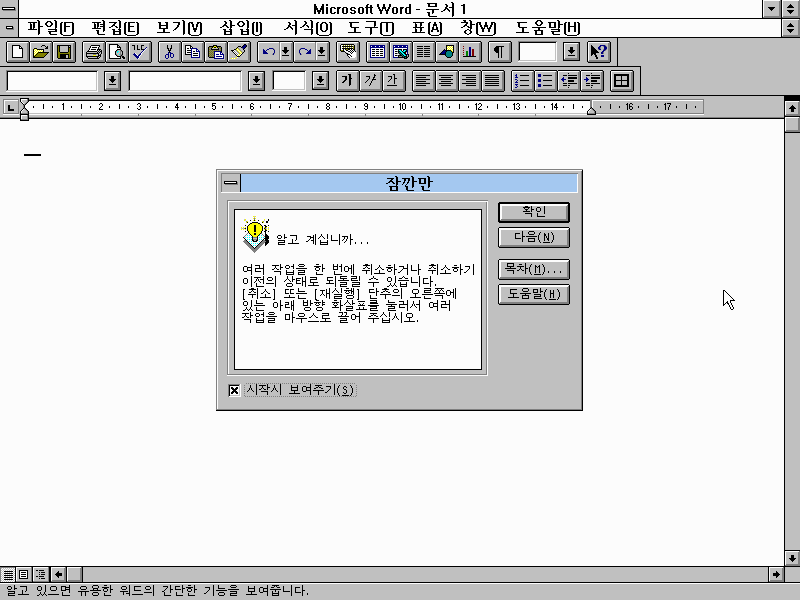Click the AutoFormat icon

[348, 52]
